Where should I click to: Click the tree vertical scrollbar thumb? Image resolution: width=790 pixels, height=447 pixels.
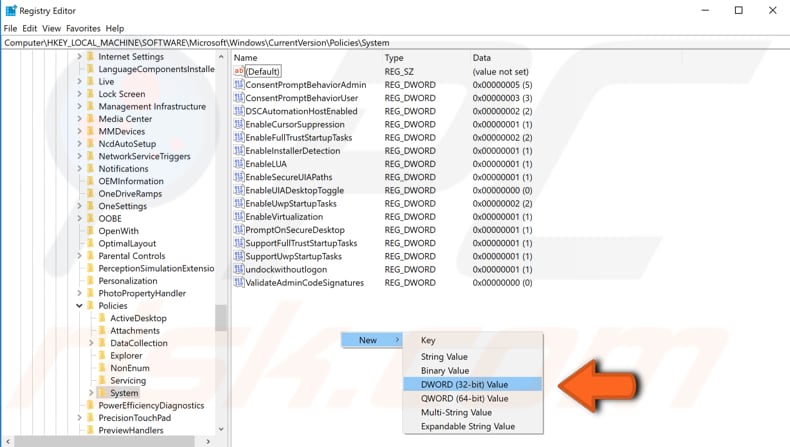[221, 318]
